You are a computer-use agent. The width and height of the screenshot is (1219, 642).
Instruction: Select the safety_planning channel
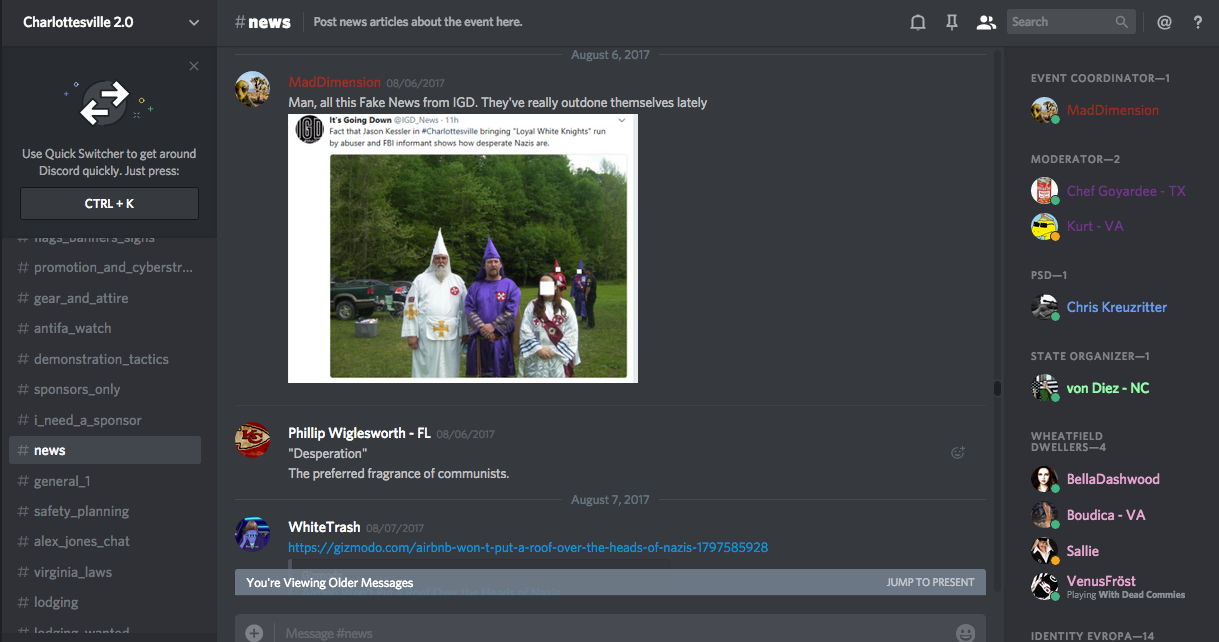coord(81,511)
